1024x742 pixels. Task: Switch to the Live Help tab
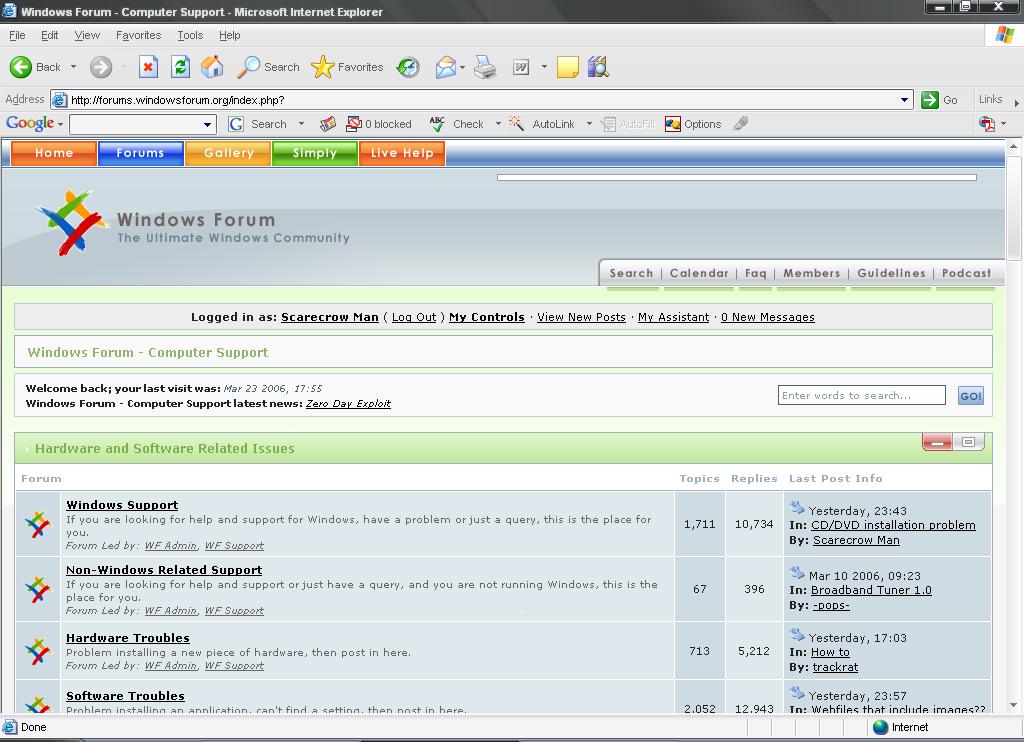(402, 153)
